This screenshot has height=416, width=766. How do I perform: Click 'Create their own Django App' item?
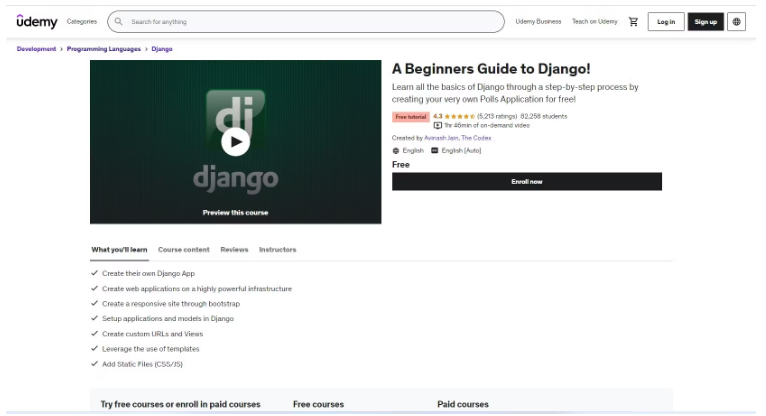tap(148, 273)
